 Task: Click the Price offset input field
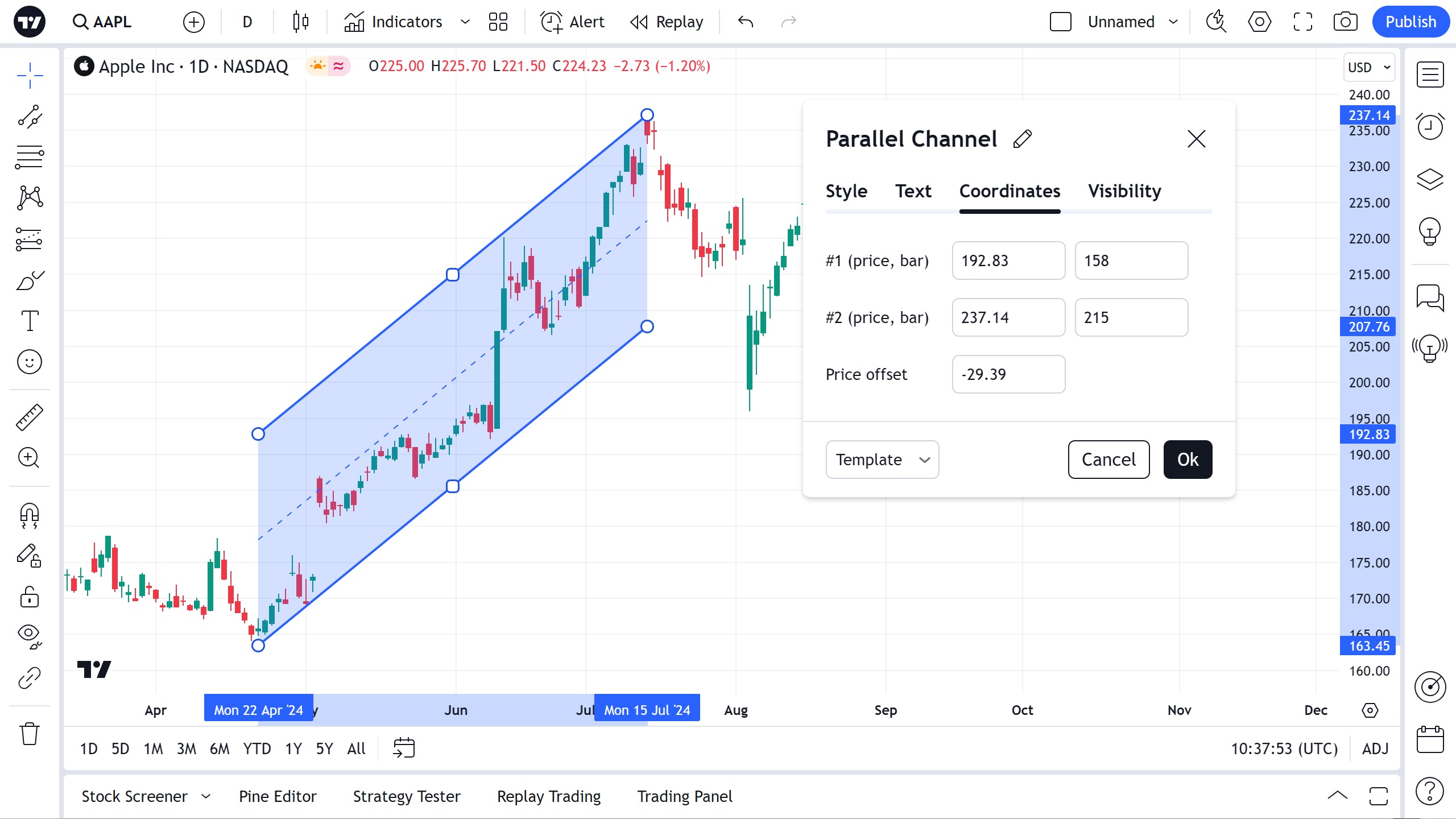[1008, 374]
